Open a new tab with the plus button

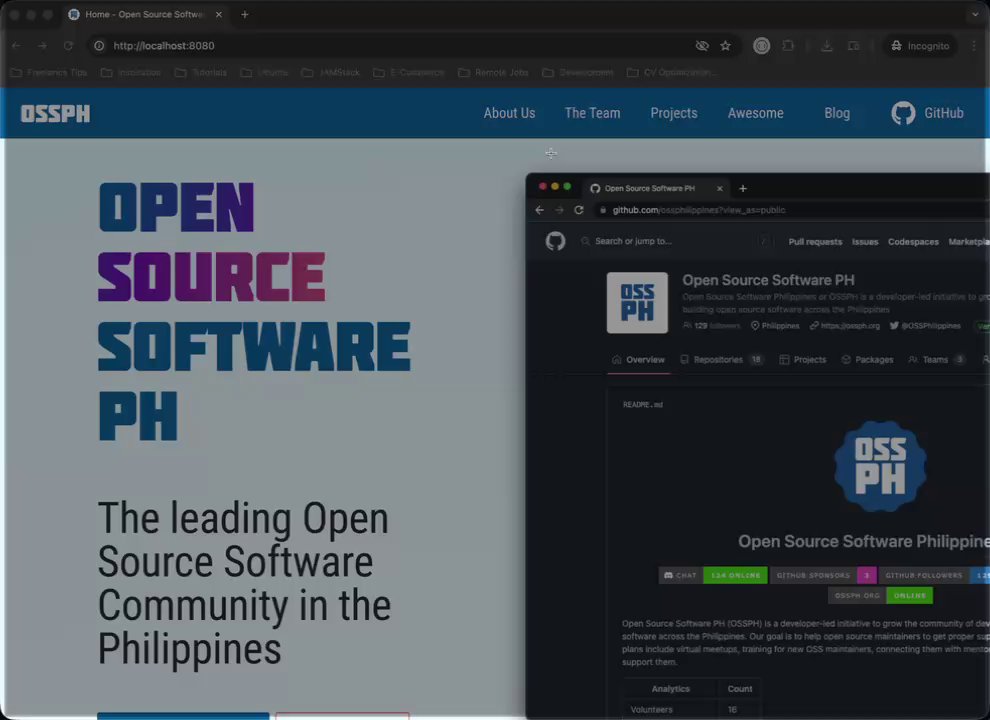245,14
